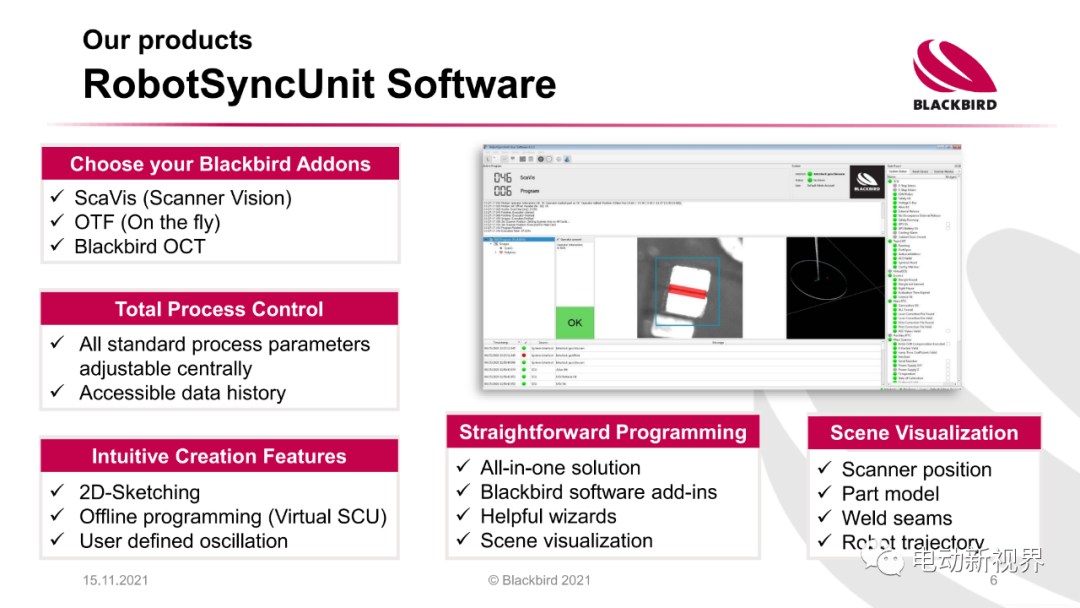Click 'All-in-one solution' item

click(x=561, y=468)
